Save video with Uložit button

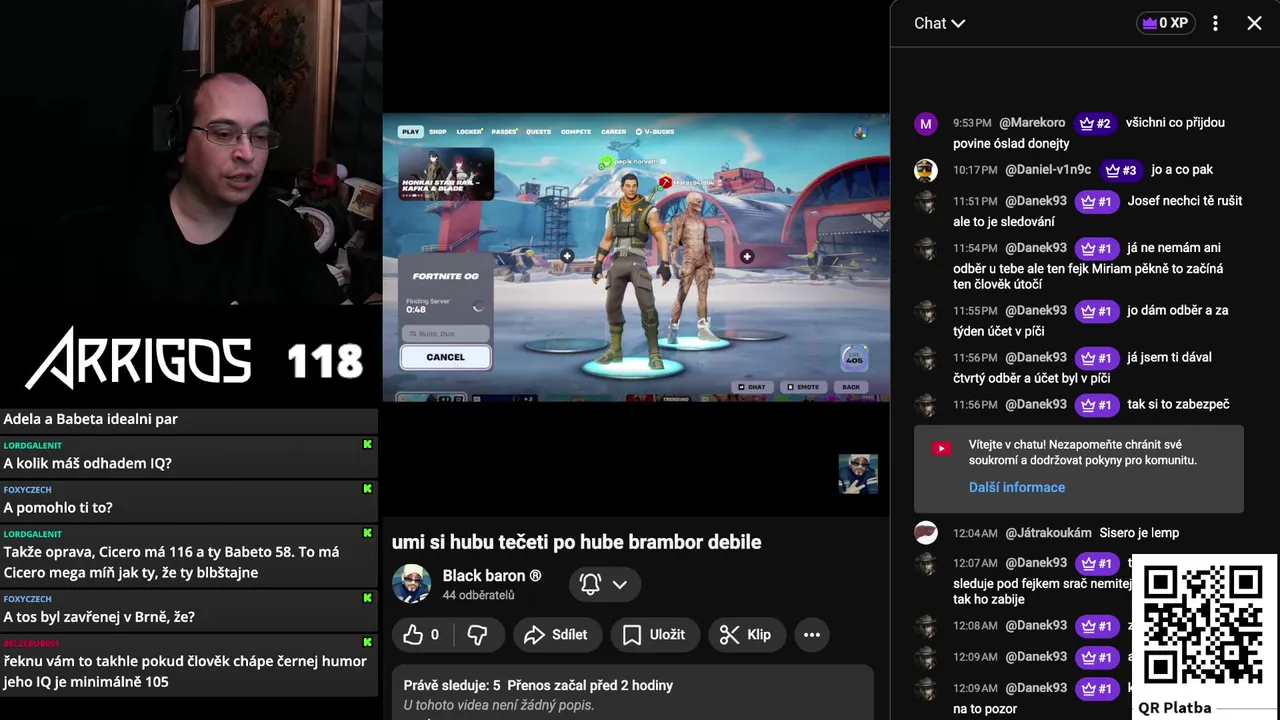(x=654, y=634)
